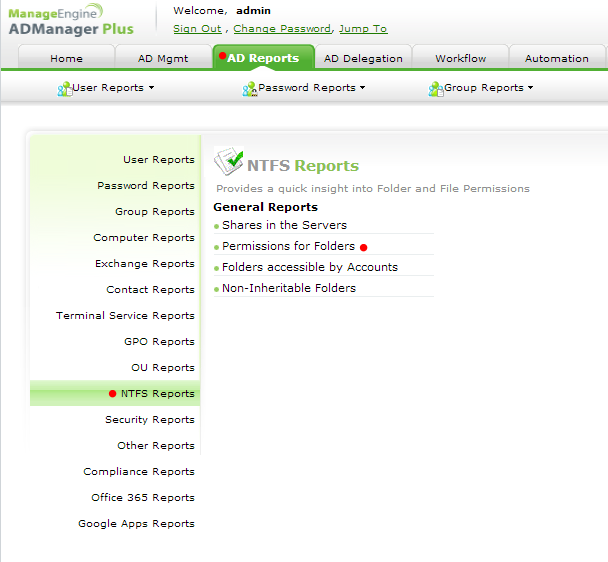
Task: Select Other Reports in sidebar
Action: tap(156, 445)
